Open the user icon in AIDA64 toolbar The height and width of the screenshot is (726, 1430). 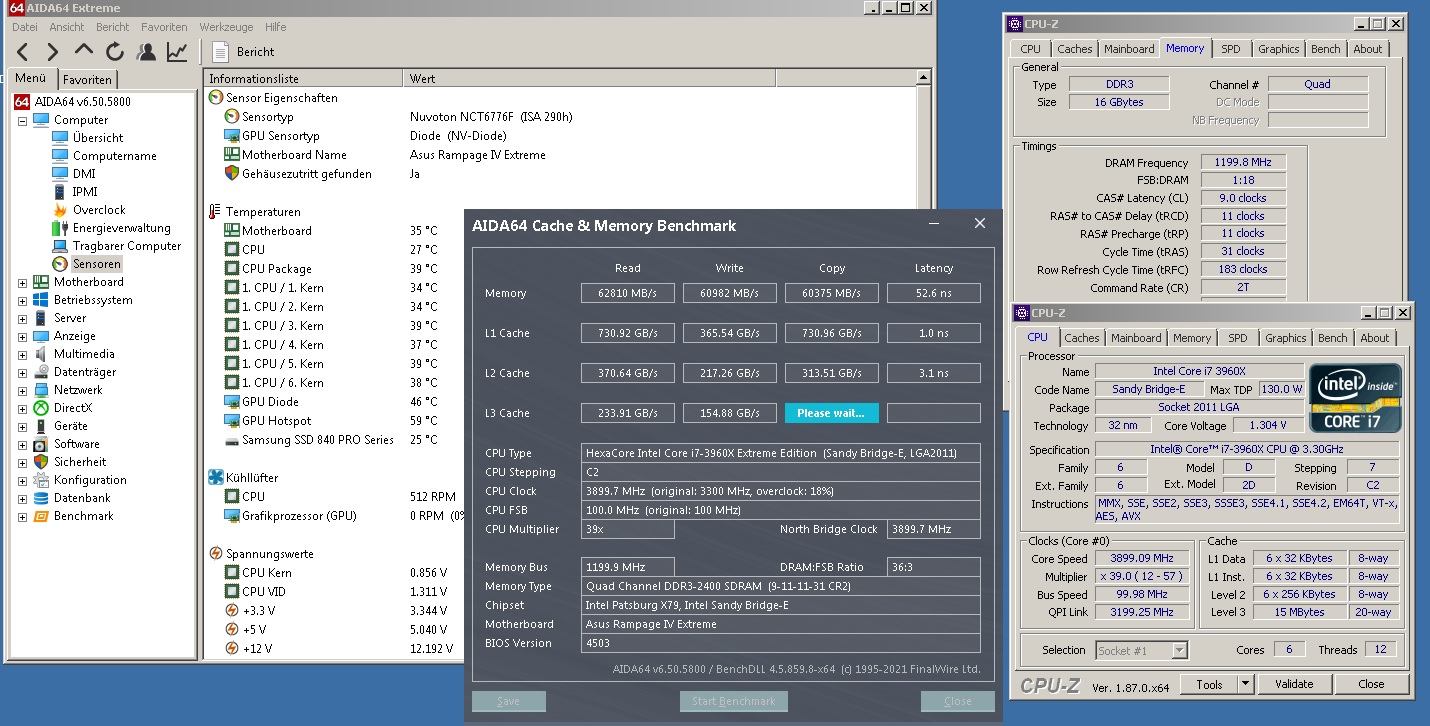click(146, 52)
